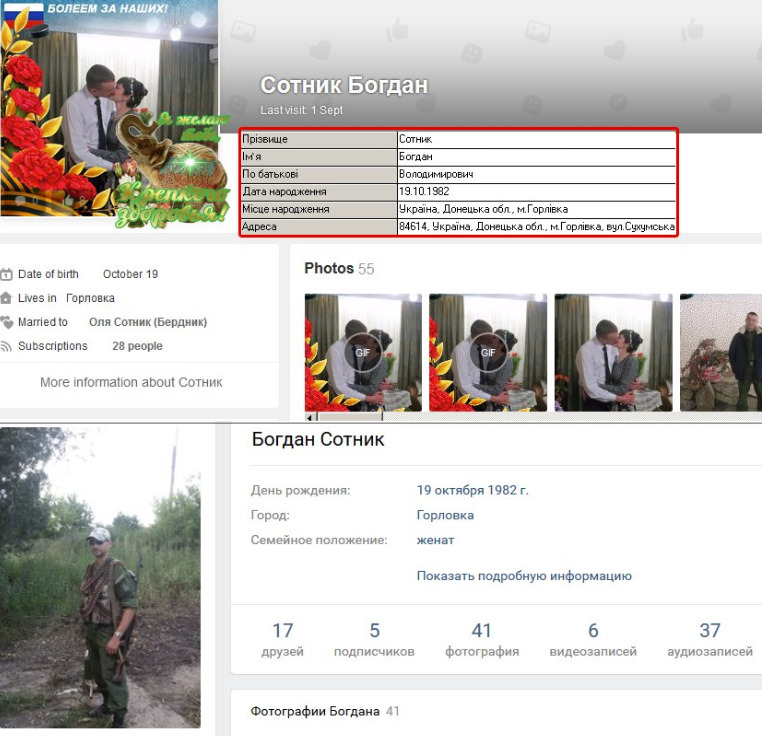Click the GIF badge on first photo
This screenshot has height=736, width=762.
363,353
